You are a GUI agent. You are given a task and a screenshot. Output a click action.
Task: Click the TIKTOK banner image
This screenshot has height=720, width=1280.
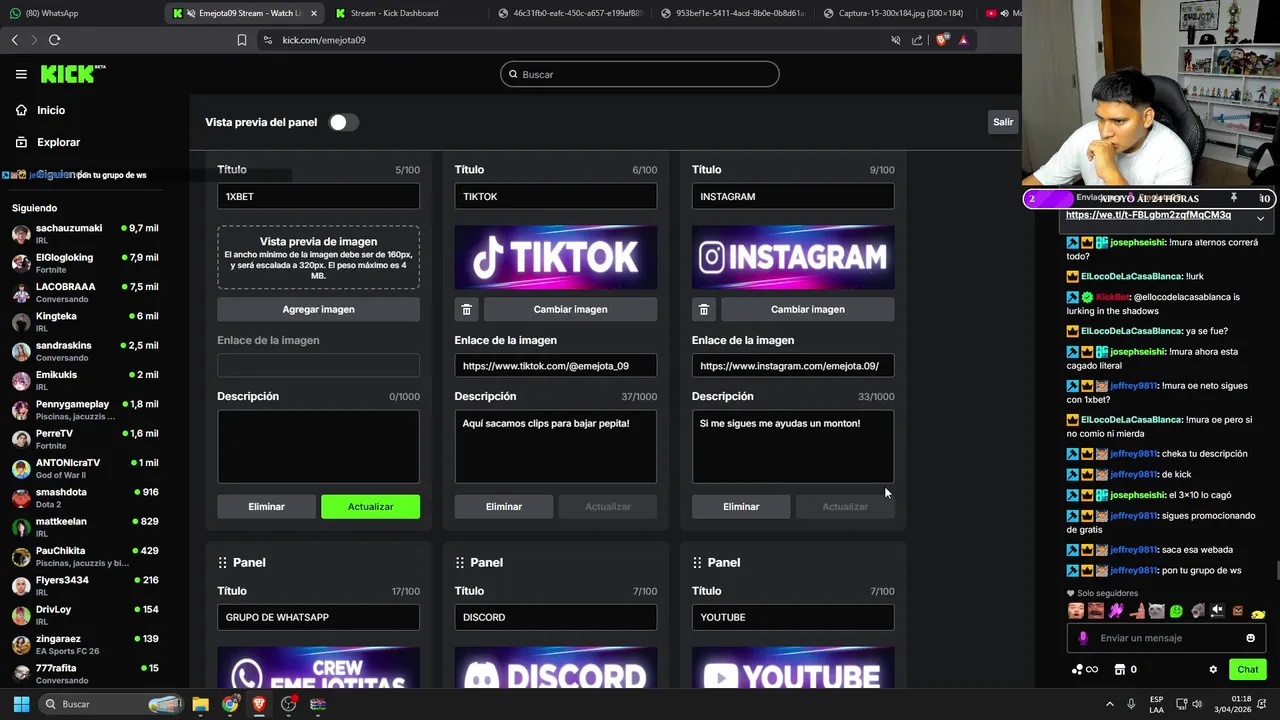[x=555, y=257]
